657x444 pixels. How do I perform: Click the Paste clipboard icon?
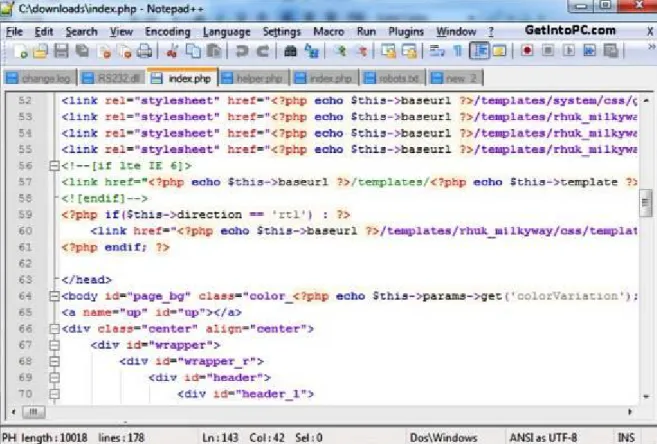(x=214, y=51)
